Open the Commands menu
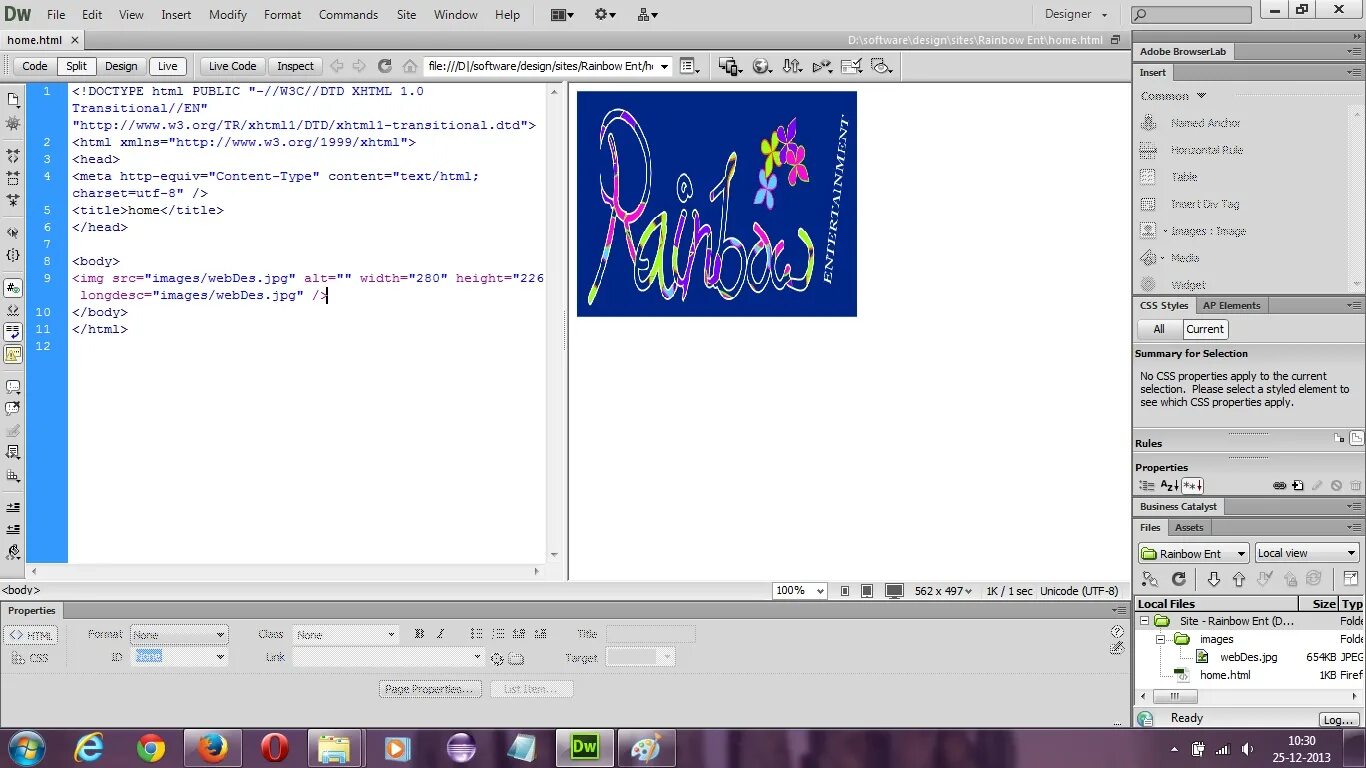1366x768 pixels. pyautogui.click(x=348, y=15)
